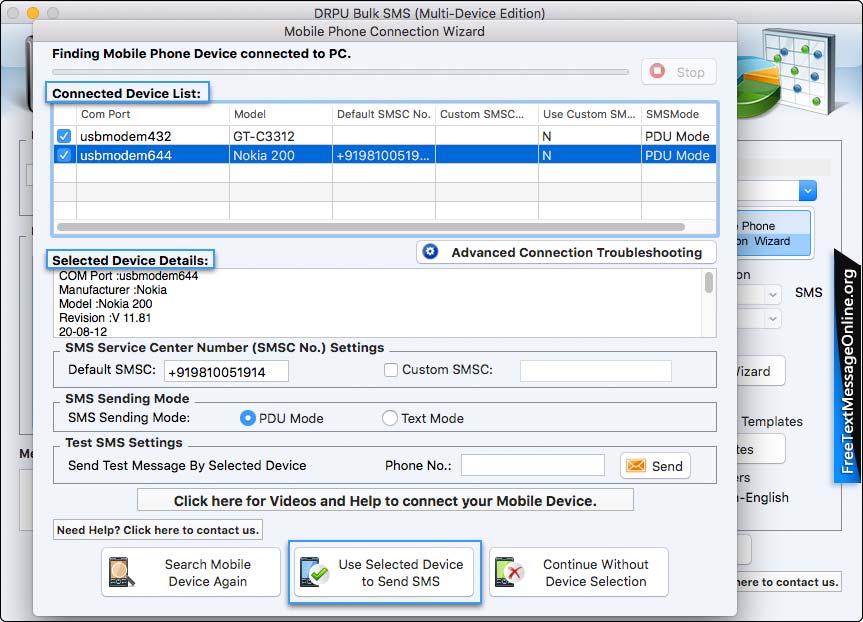Click the Use Custom SM... column header

click(x=589, y=114)
